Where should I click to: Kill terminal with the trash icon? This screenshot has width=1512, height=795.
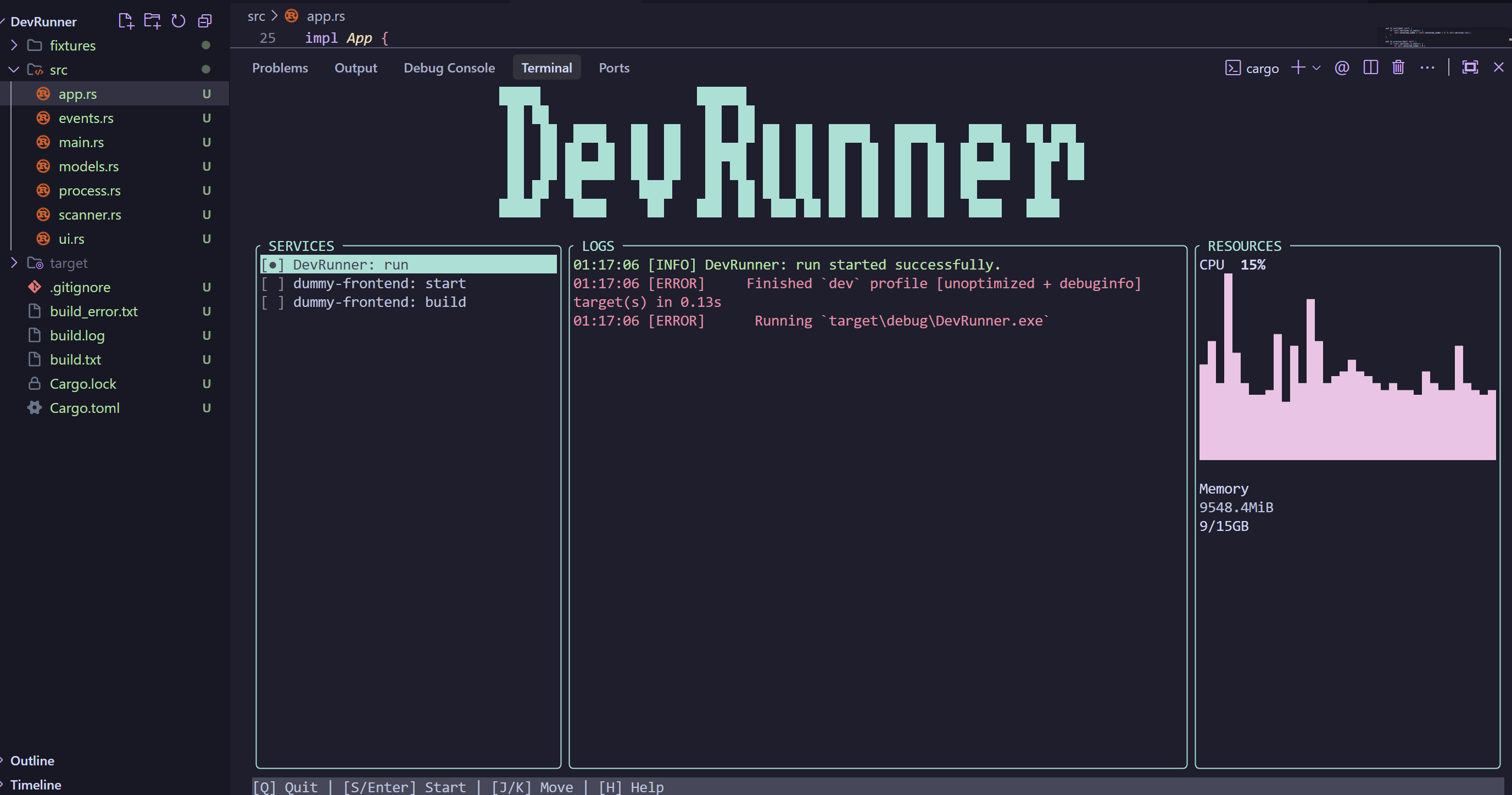[x=1398, y=68]
